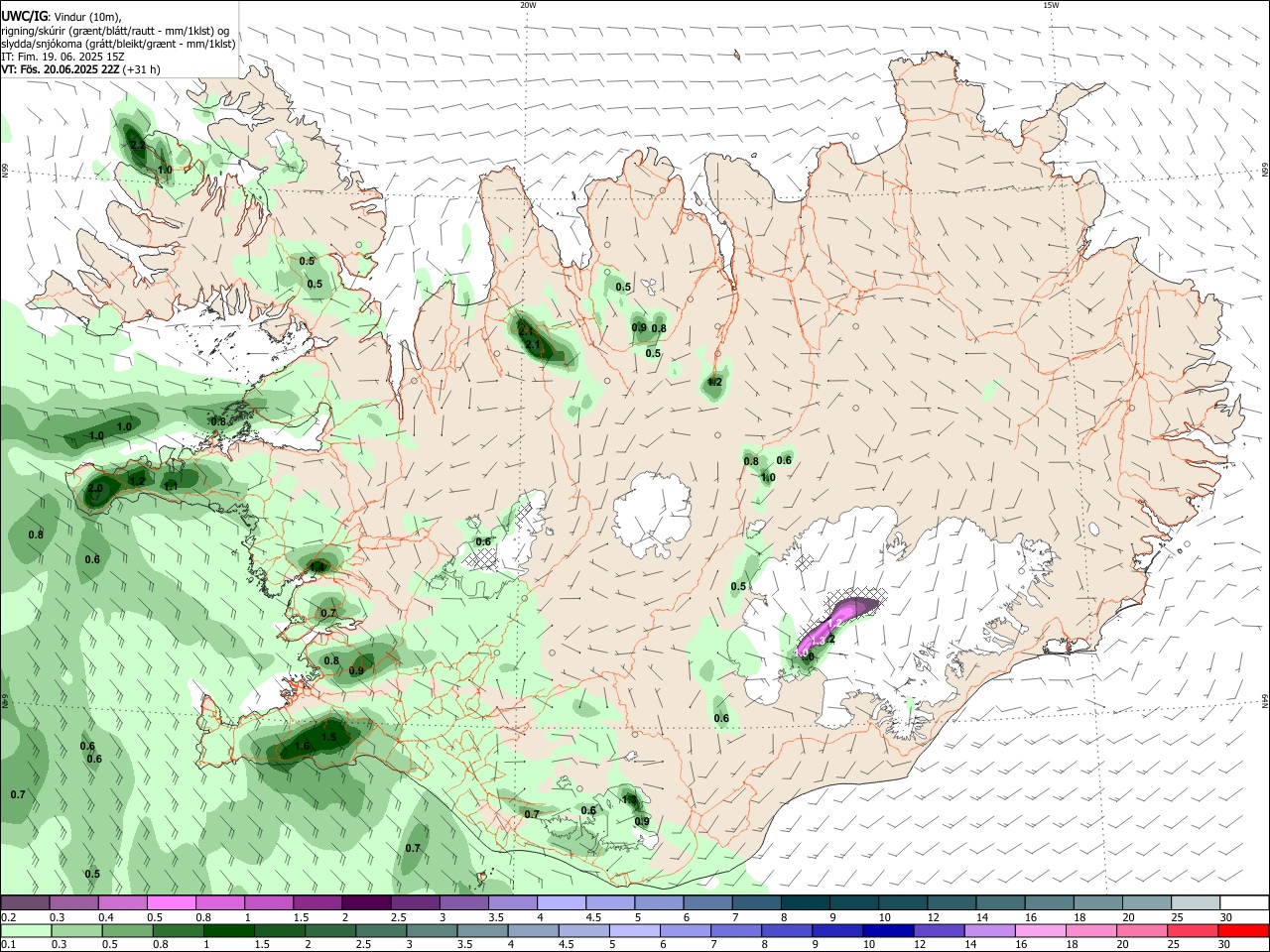Screen dimensions: 1270x952
Task: Click the 20W longitude label
Action: (x=528, y=5)
